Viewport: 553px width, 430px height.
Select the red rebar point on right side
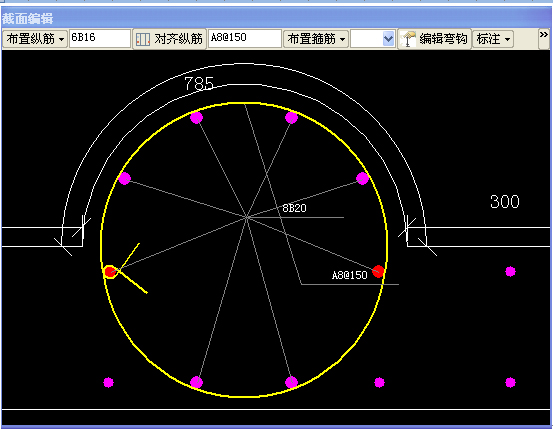(x=378, y=271)
